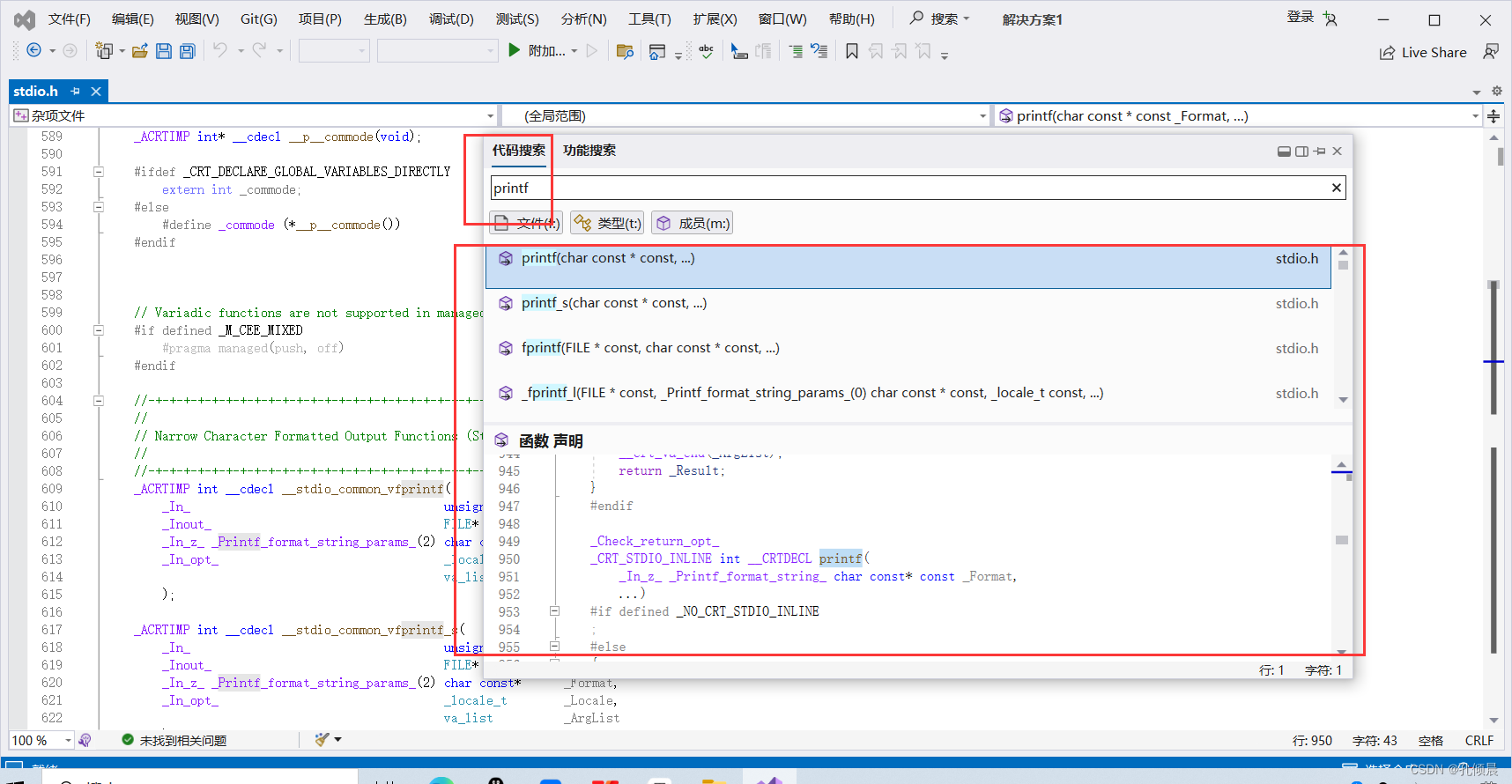The image size is (1512, 784).
Task: Close the code search panel
Action: tap(1337, 152)
